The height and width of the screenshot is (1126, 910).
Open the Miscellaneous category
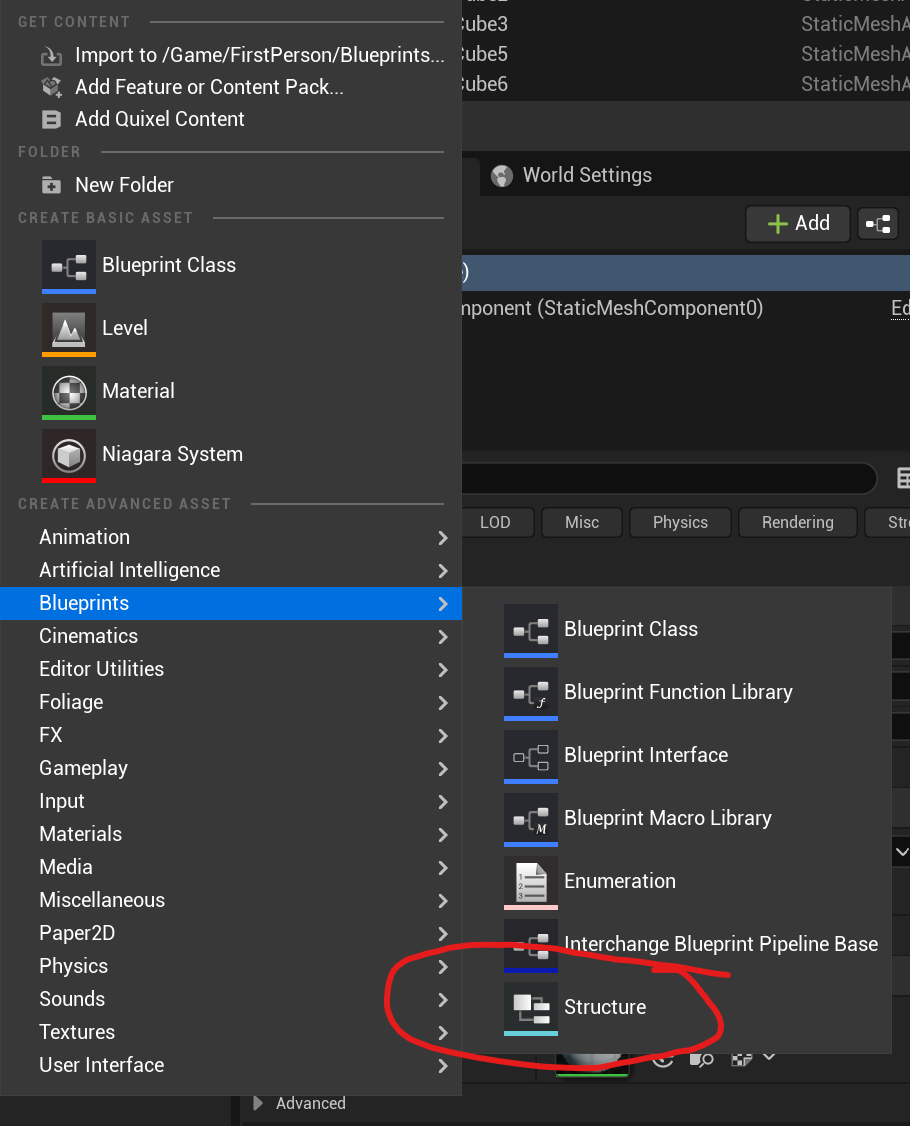[231, 901]
